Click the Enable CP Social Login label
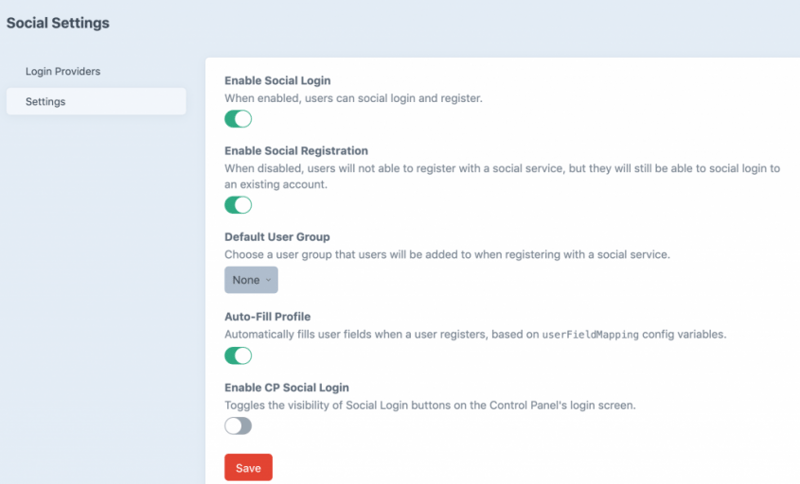The image size is (800, 484). click(x=286, y=387)
